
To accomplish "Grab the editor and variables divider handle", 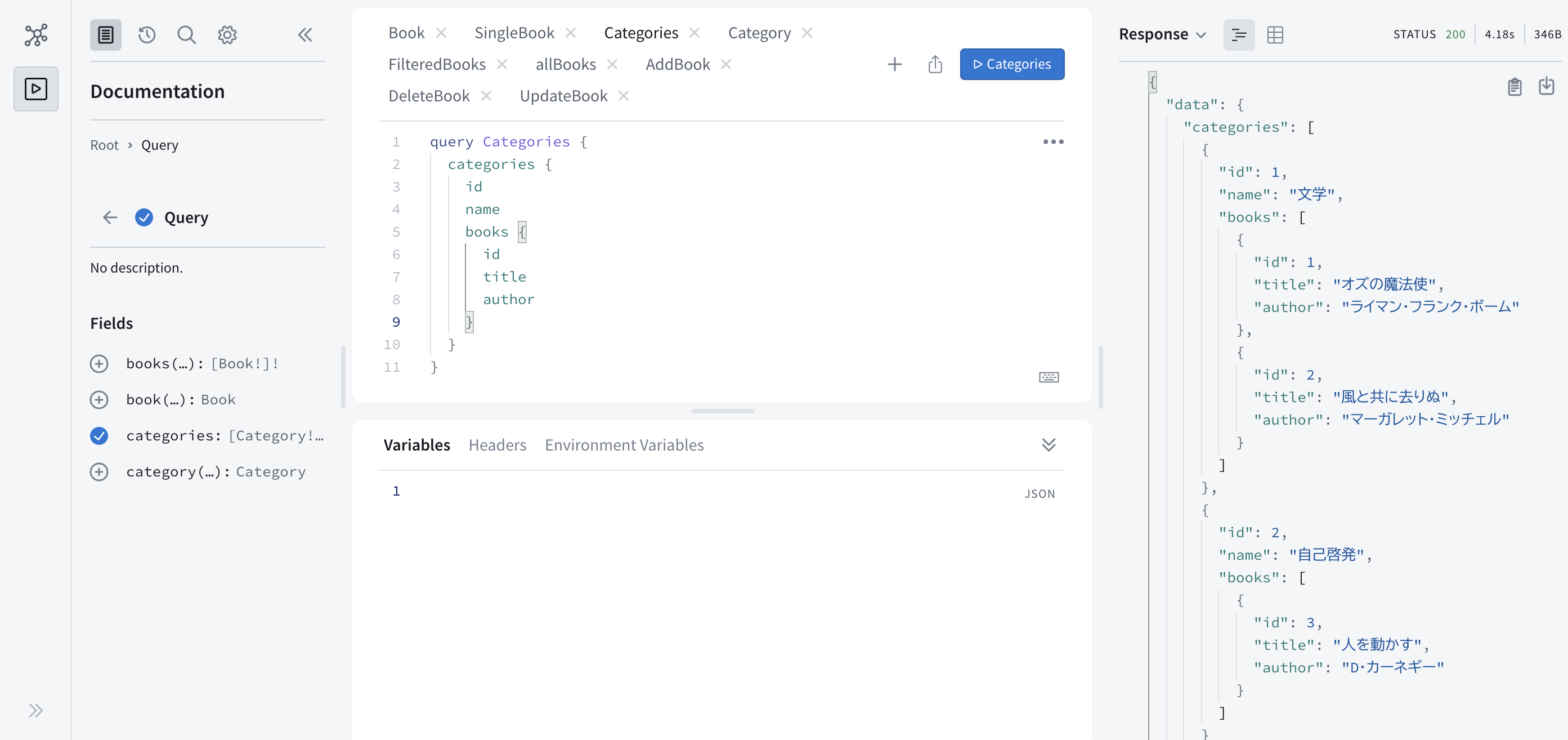I will coord(722,411).
